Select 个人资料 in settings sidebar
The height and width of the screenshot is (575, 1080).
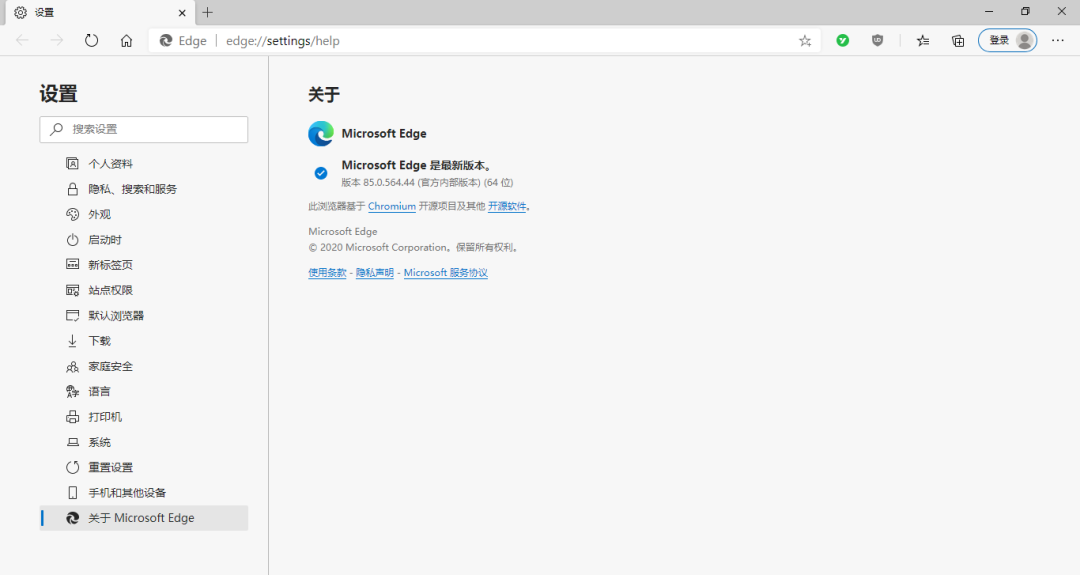[110, 164]
